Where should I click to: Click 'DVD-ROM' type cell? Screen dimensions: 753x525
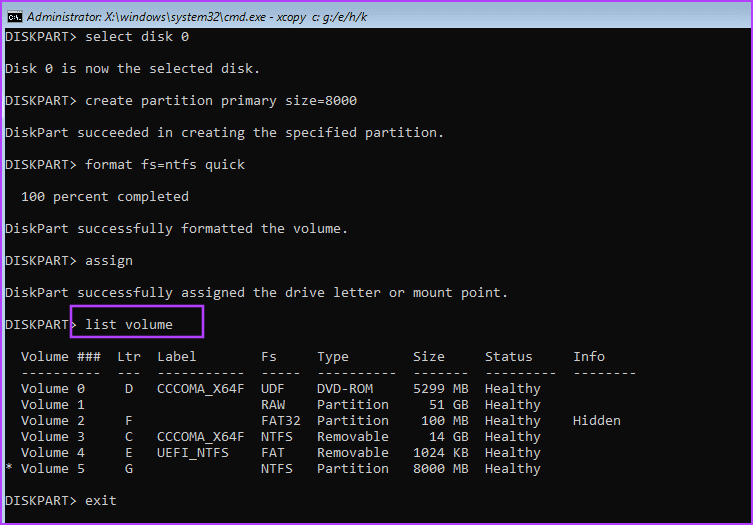click(x=345, y=389)
